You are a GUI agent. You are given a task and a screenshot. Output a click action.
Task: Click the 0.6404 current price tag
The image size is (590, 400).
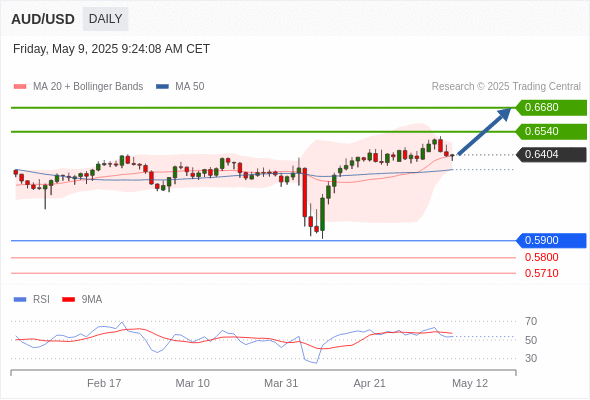[x=551, y=155]
